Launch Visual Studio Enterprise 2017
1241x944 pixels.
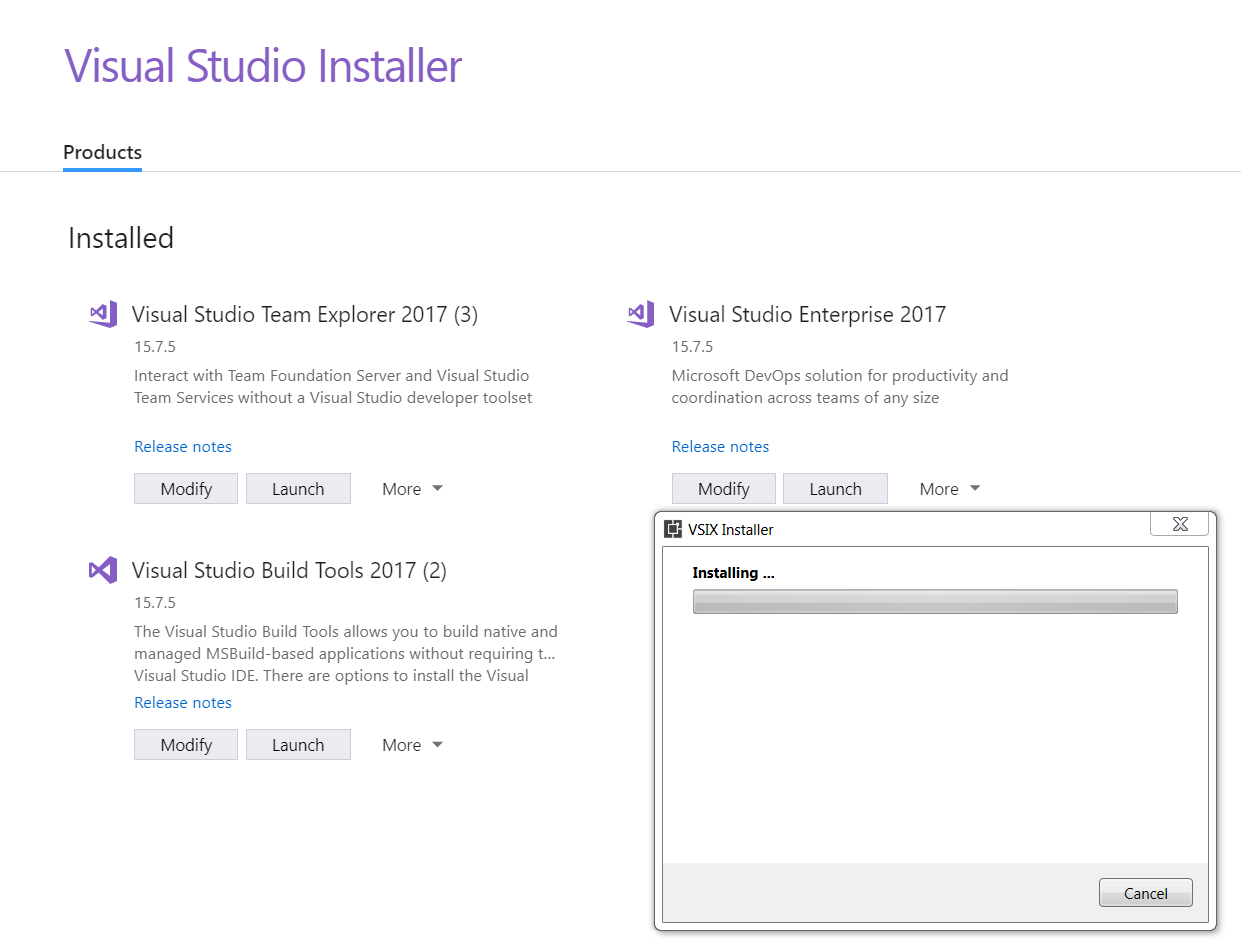pos(835,488)
